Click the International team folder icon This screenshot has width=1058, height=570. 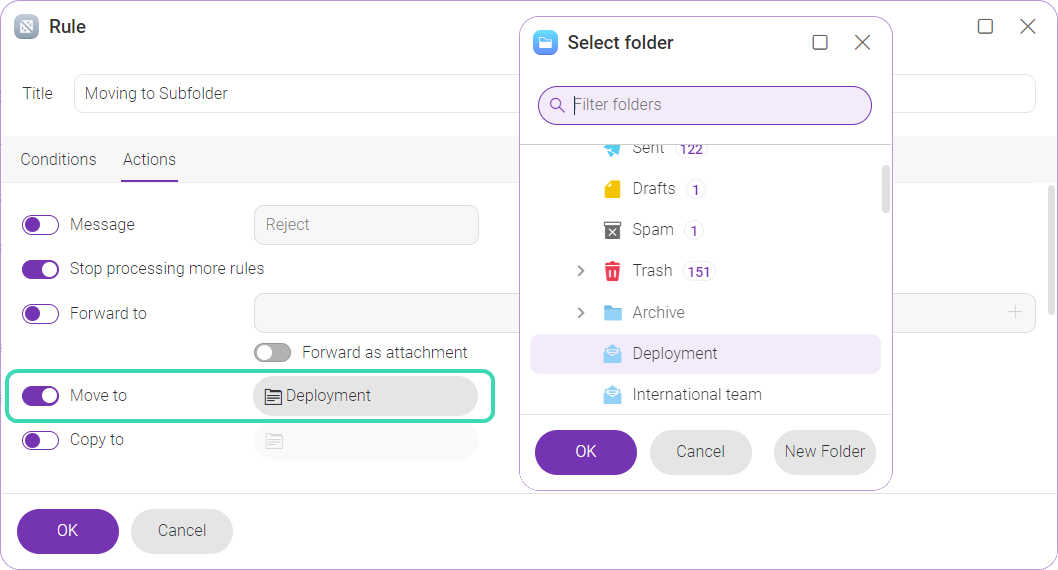612,395
